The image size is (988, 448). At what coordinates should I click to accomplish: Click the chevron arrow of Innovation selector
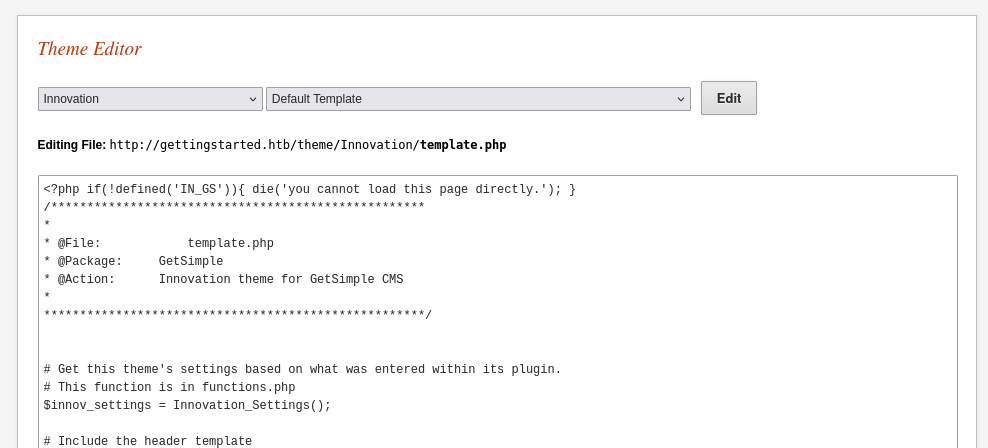pos(253,100)
